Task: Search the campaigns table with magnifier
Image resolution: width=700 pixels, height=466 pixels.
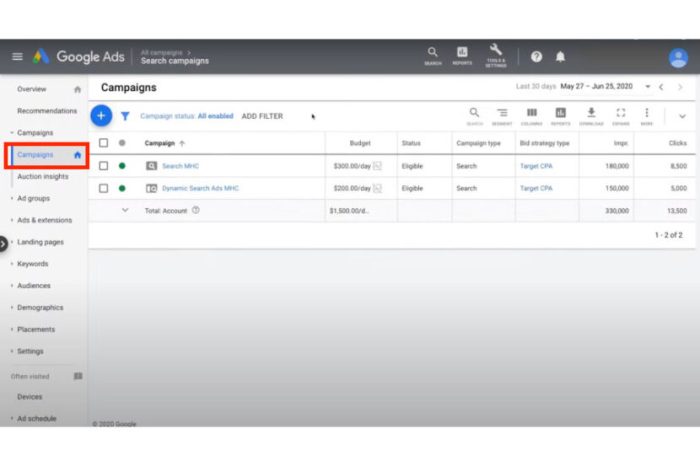Action: click(x=474, y=116)
